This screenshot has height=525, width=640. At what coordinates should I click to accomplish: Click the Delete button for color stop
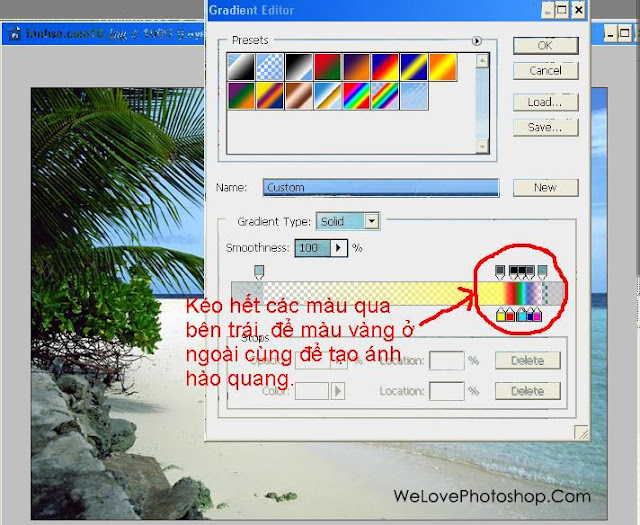(528, 391)
